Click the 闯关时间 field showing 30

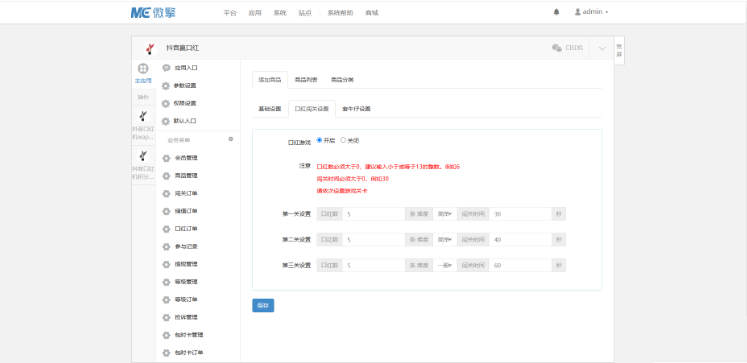tap(520, 214)
